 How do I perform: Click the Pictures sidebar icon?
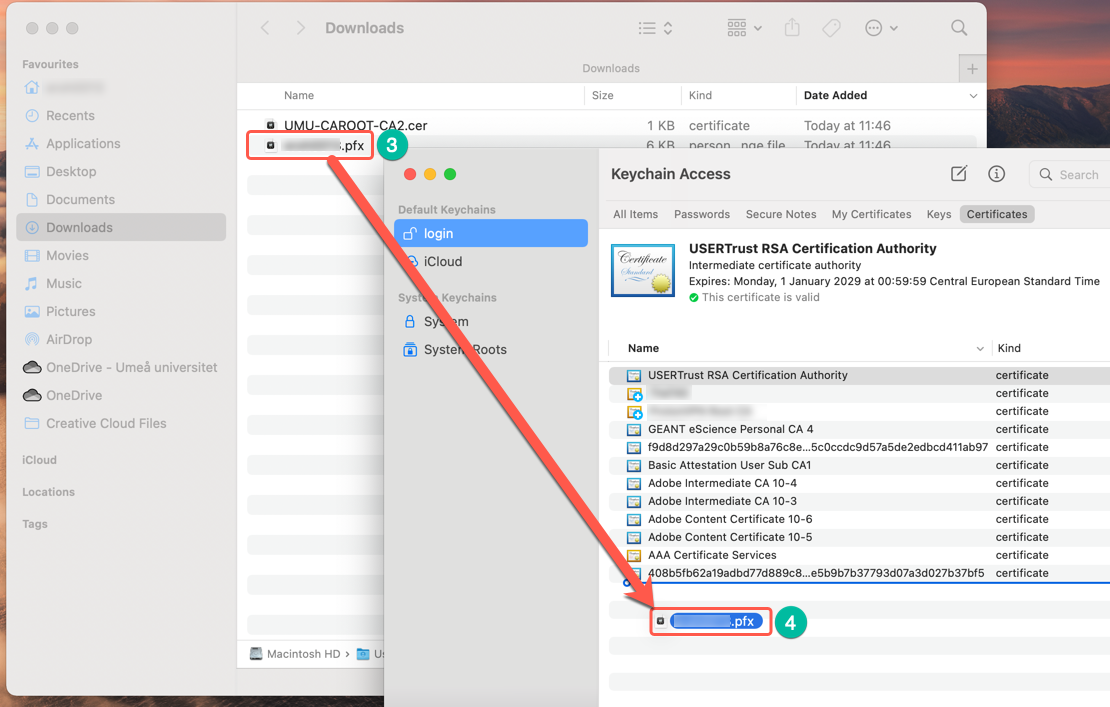click(32, 311)
